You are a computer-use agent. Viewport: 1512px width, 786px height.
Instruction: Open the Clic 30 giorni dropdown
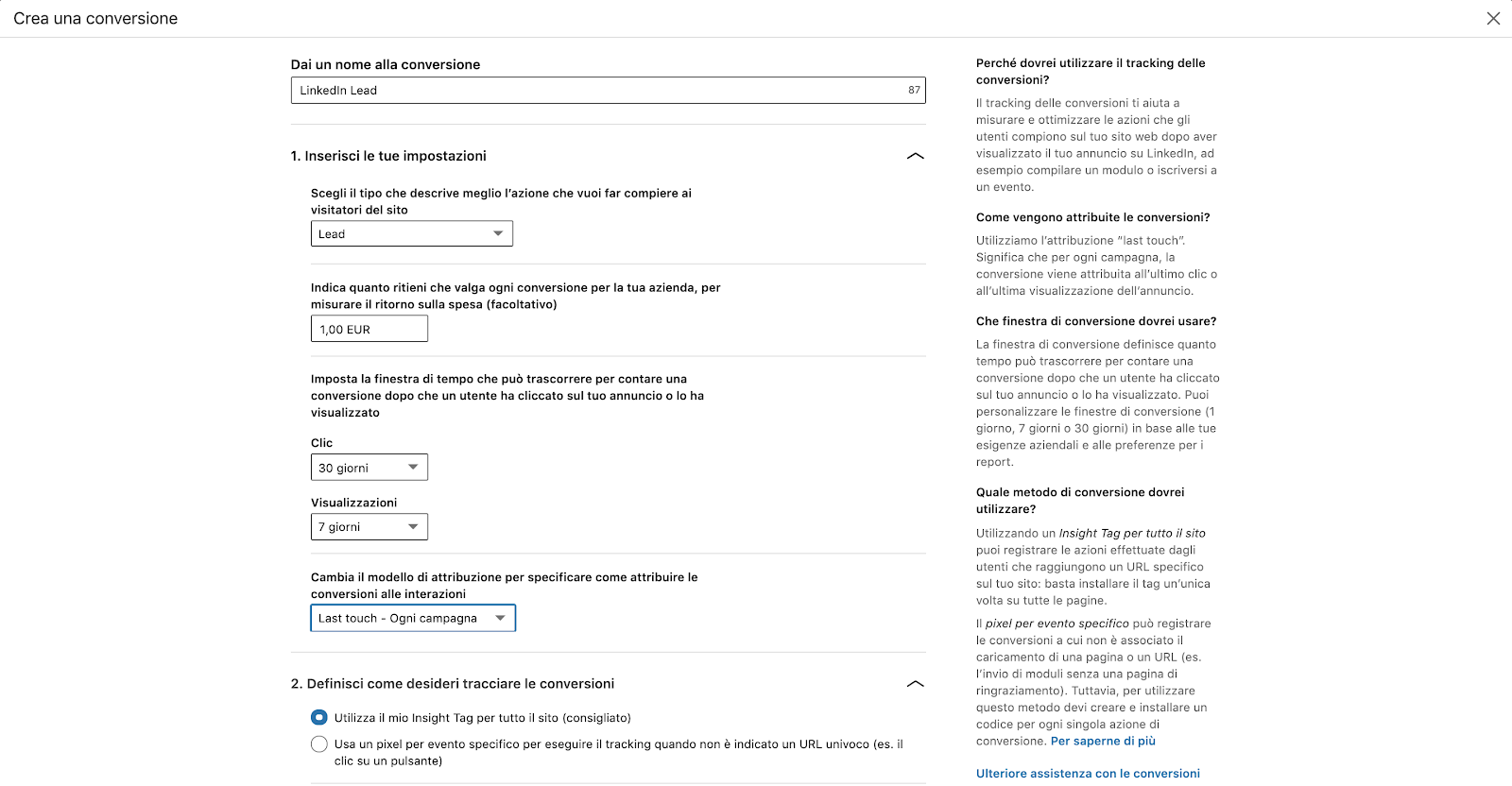coord(369,468)
